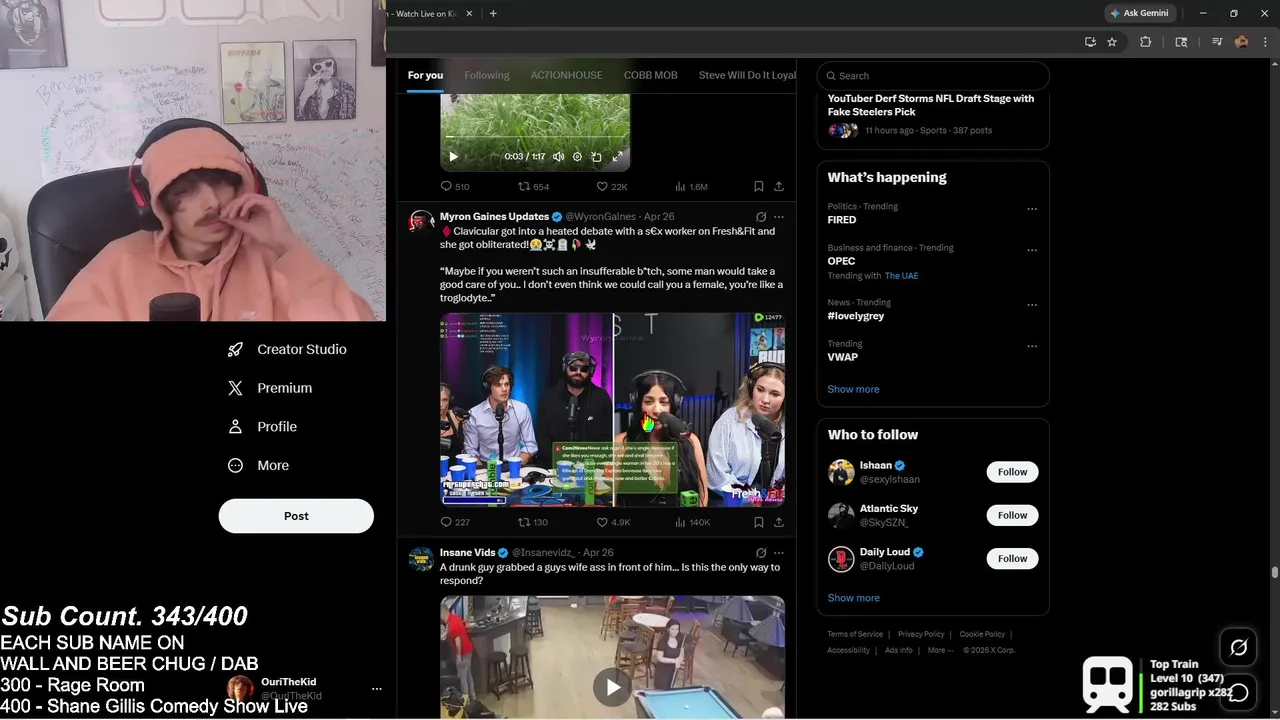Like the Myron Gaines post with 4.9K
Viewport: 1280px width, 720px height.
[x=613, y=522]
